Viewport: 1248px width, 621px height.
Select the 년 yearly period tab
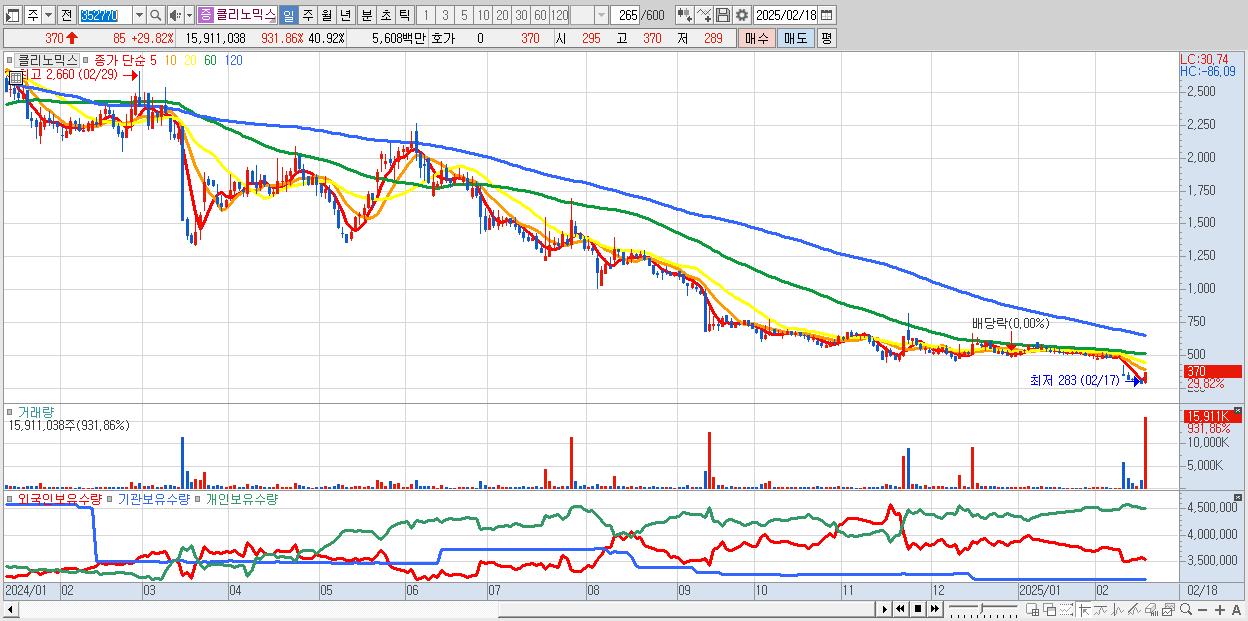(345, 15)
